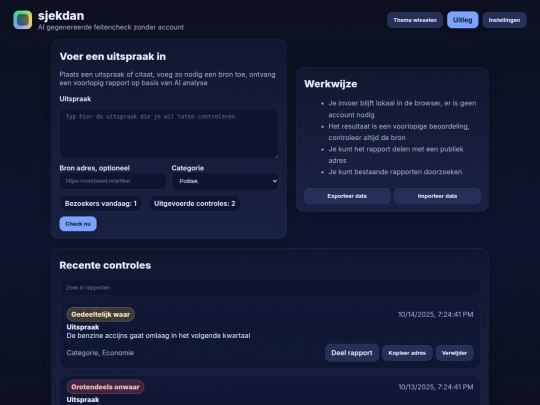Click Verwijder for benzine accijns report
The height and width of the screenshot is (405, 540).
pos(454,353)
